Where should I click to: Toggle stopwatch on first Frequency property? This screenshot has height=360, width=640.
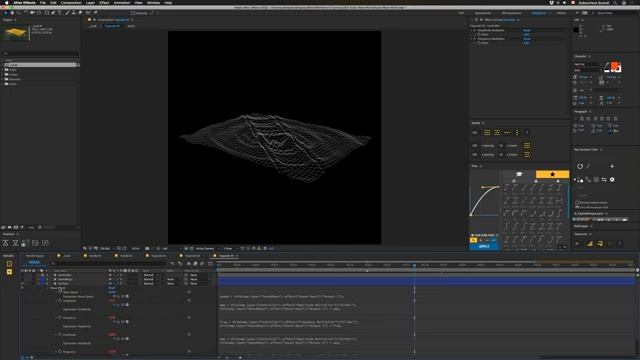[x=60, y=318]
